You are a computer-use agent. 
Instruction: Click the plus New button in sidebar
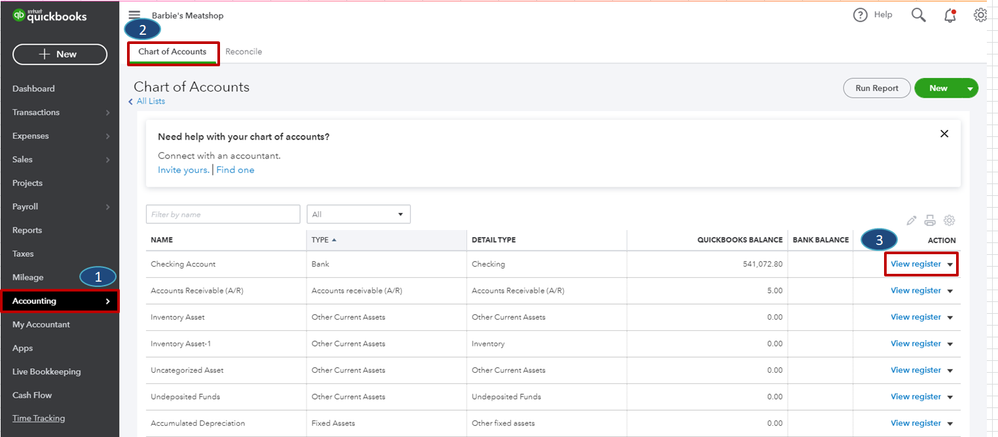[x=60, y=54]
